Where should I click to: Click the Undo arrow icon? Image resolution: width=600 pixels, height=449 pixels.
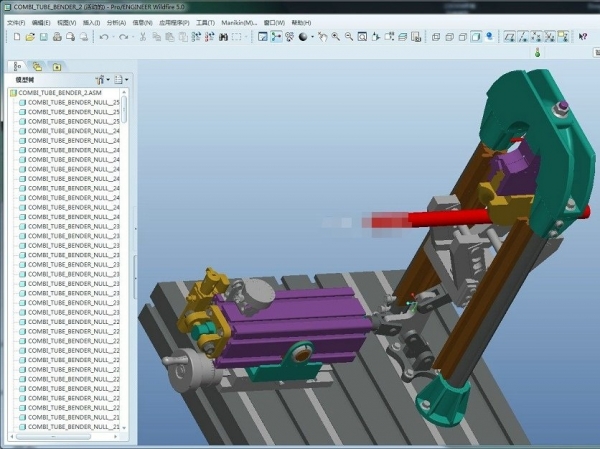(103, 37)
